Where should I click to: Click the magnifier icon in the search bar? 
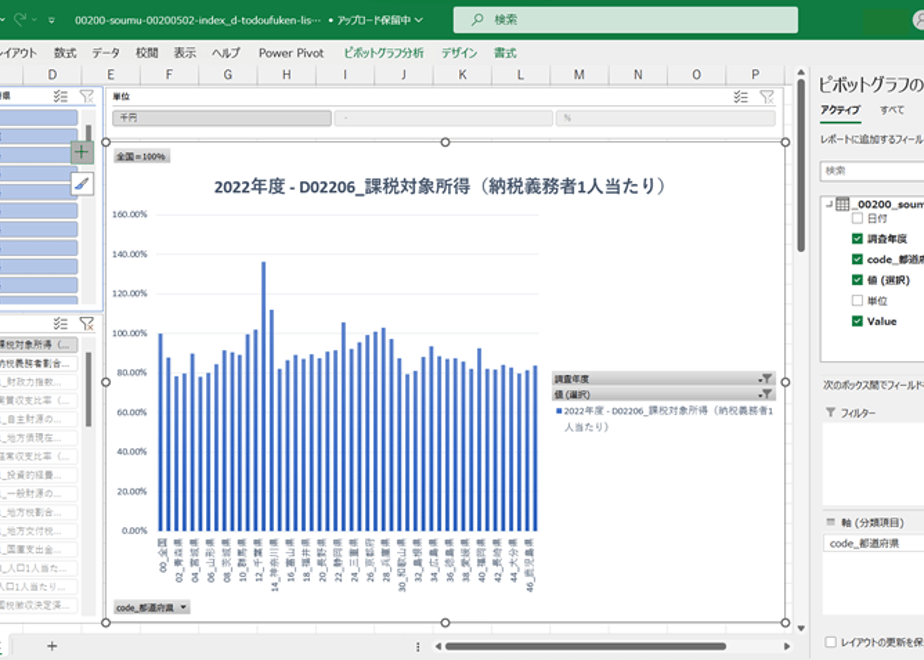point(477,20)
